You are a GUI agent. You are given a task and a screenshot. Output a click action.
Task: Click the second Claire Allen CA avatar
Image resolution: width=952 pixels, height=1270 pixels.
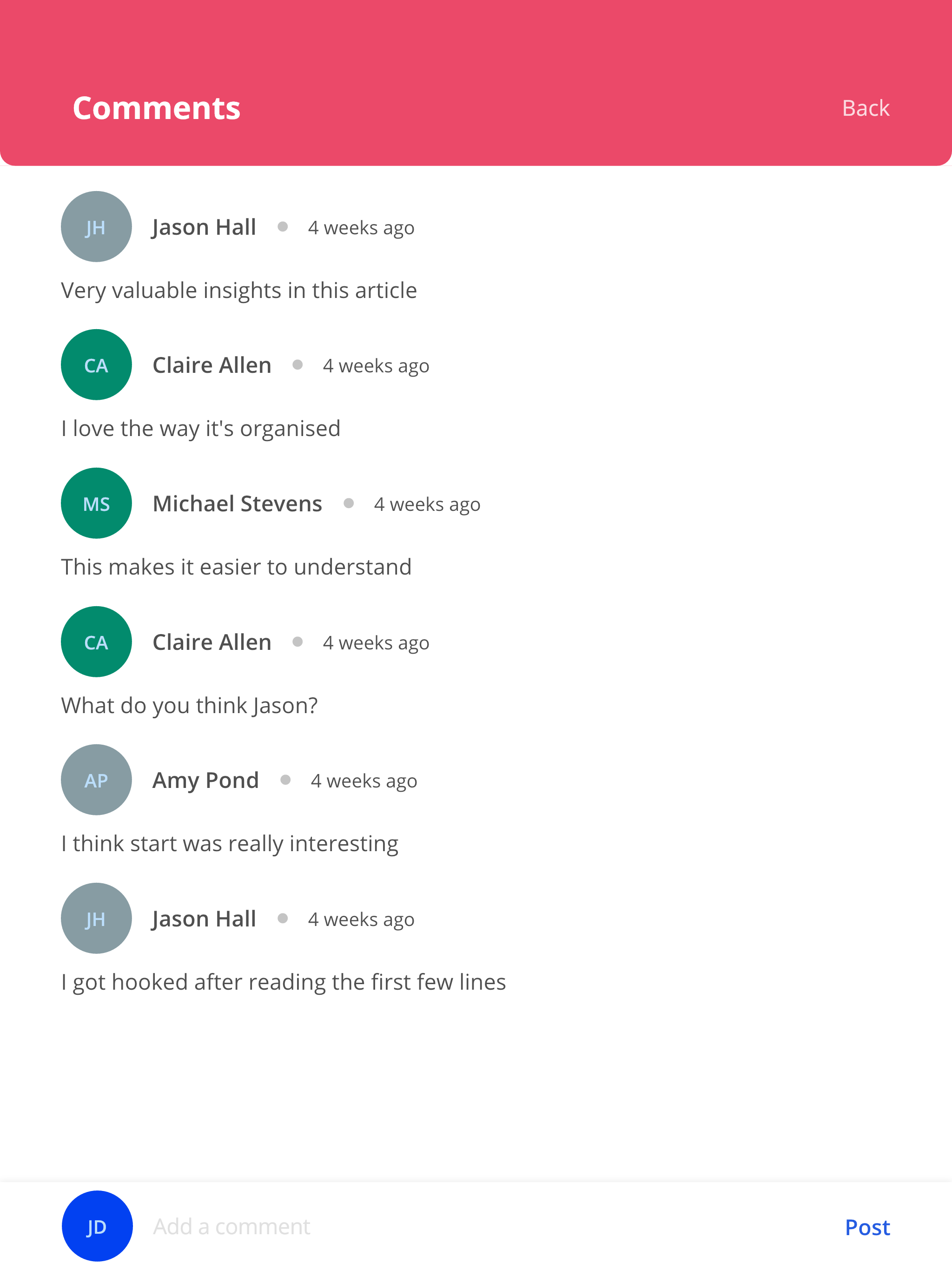click(97, 642)
